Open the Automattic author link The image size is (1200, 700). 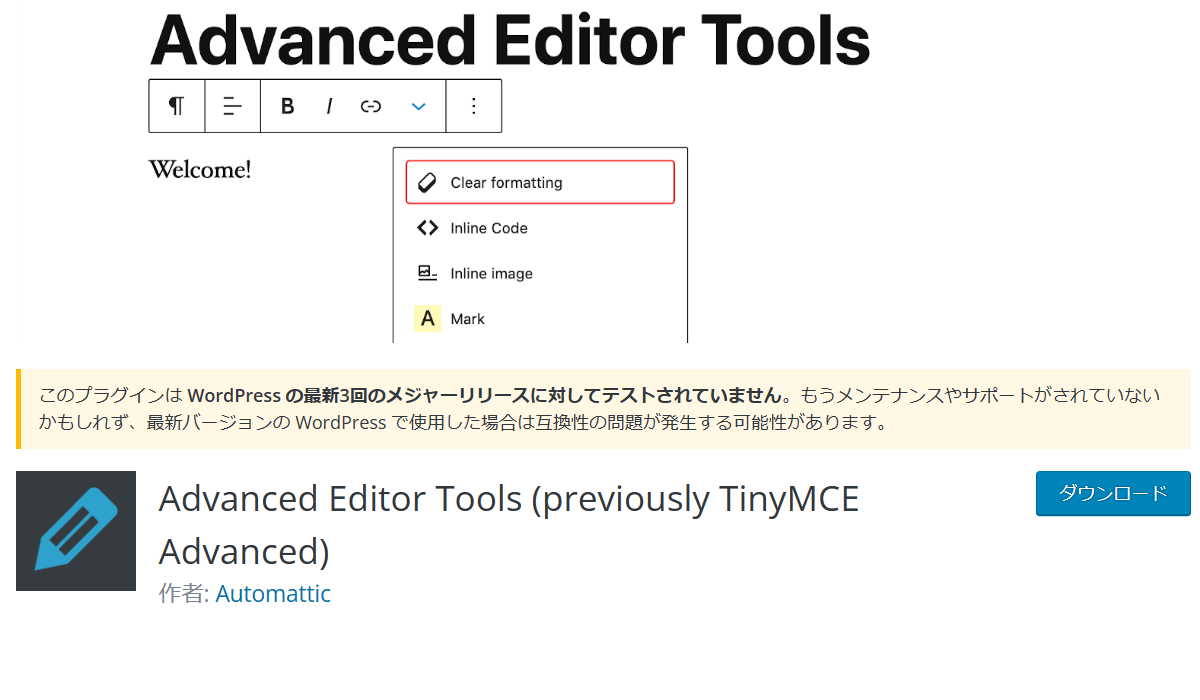click(273, 594)
